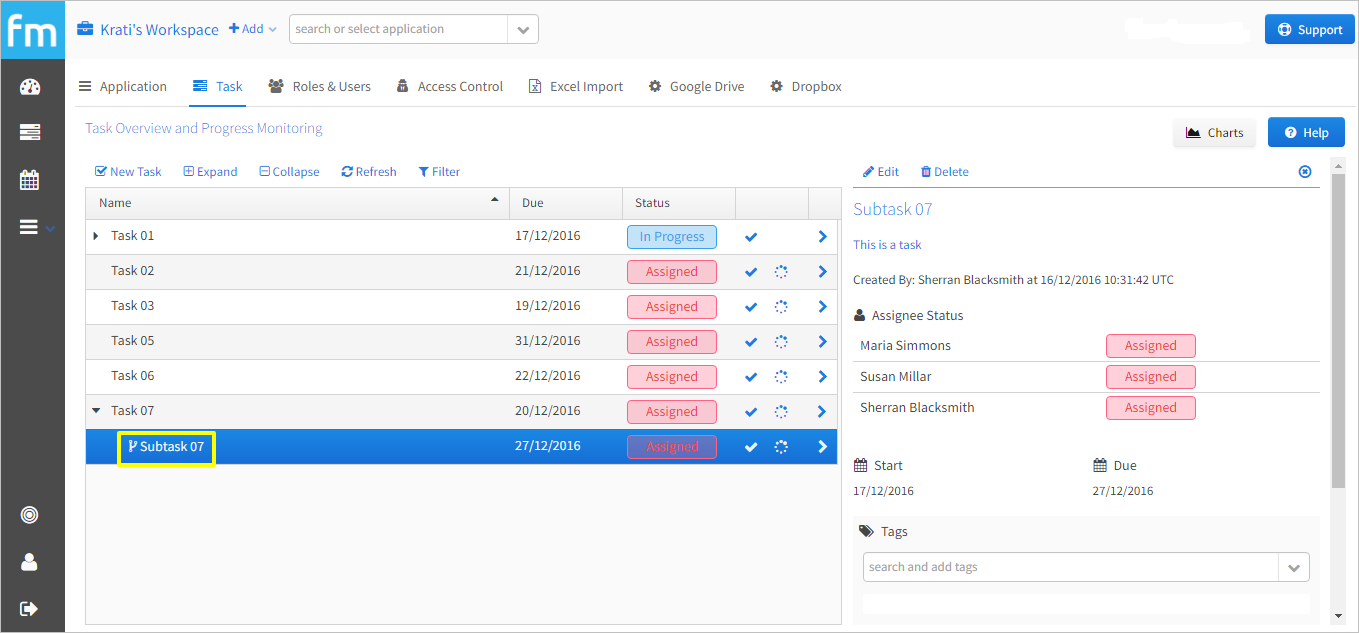
Task: Mark Task 02 complete with checkmark
Action: click(751, 272)
